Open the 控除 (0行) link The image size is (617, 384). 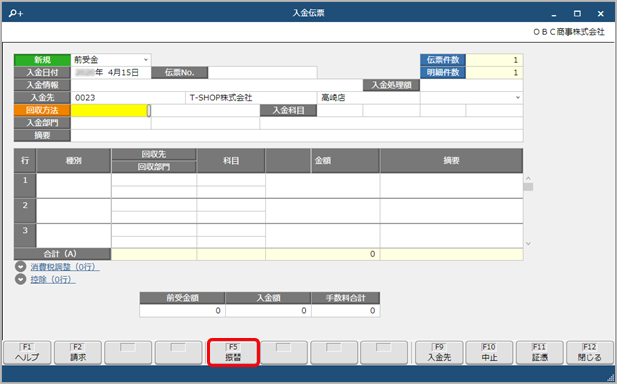53,279
